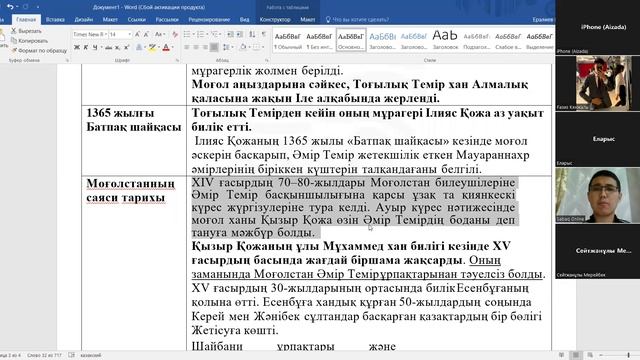This screenshot has width=640, height=360.
Task: Open the spelling check status icon
Action: pyautogui.click(x=71, y=356)
